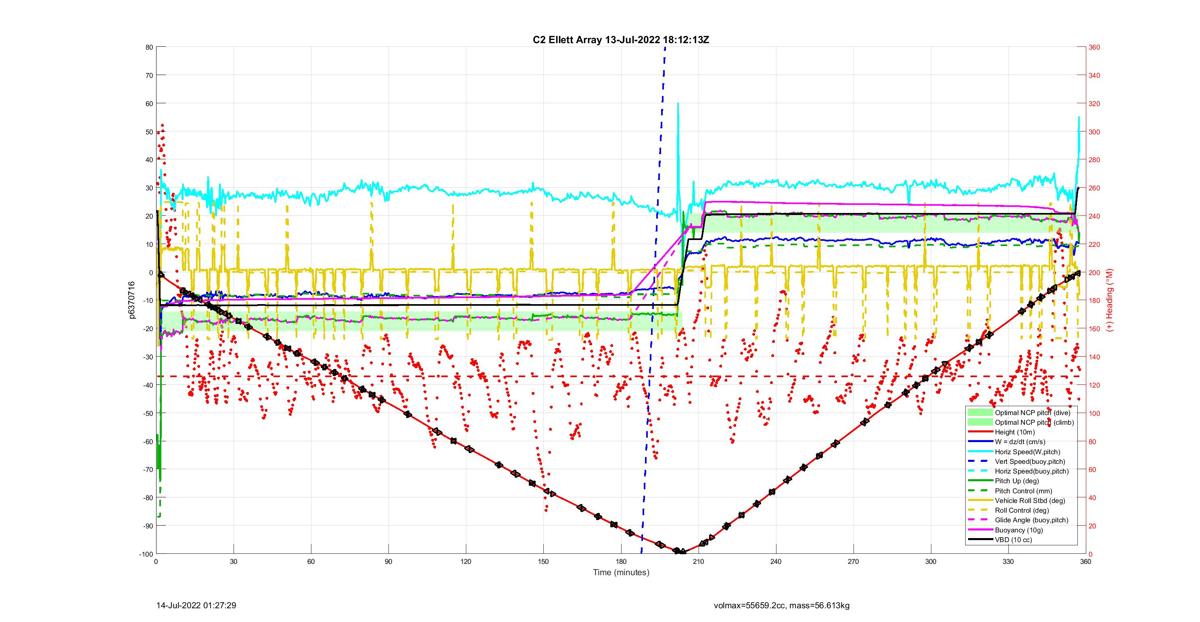Select the left axis label "p6370716"
This screenshot has height=622, width=1200.
131,300
